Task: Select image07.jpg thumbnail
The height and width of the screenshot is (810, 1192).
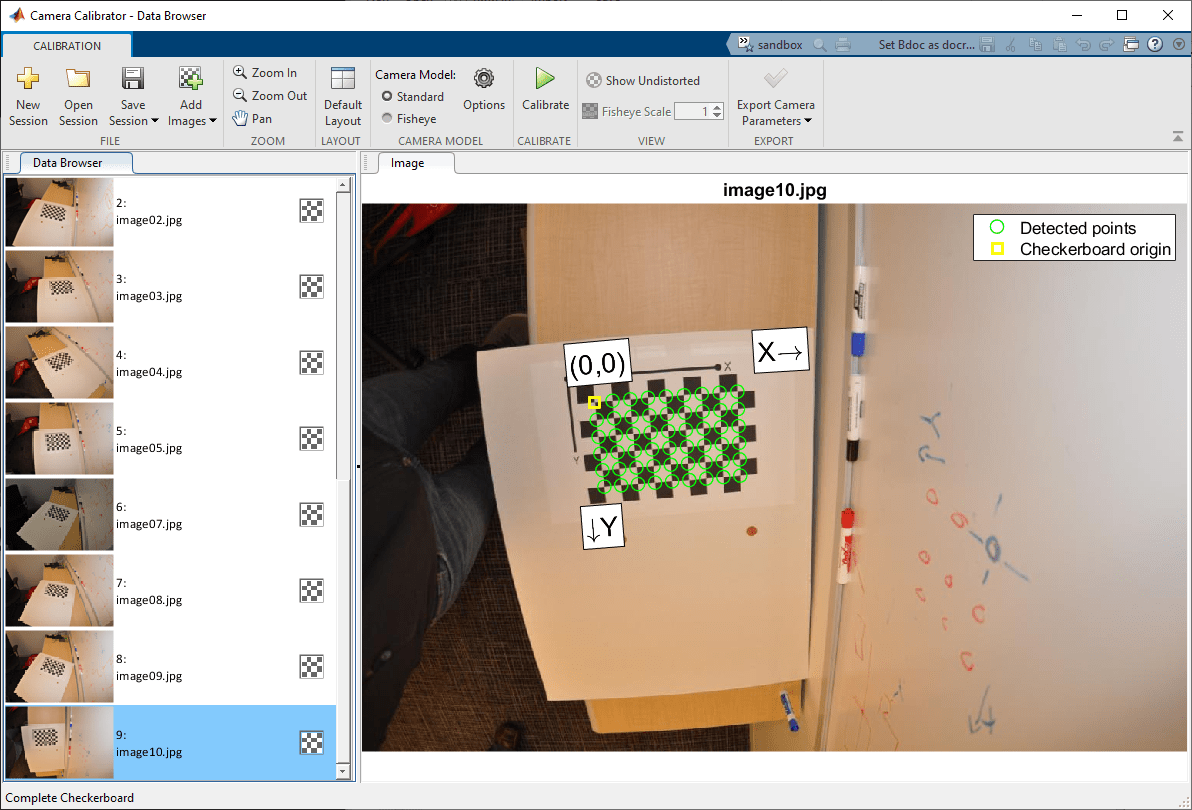Action: pos(59,514)
